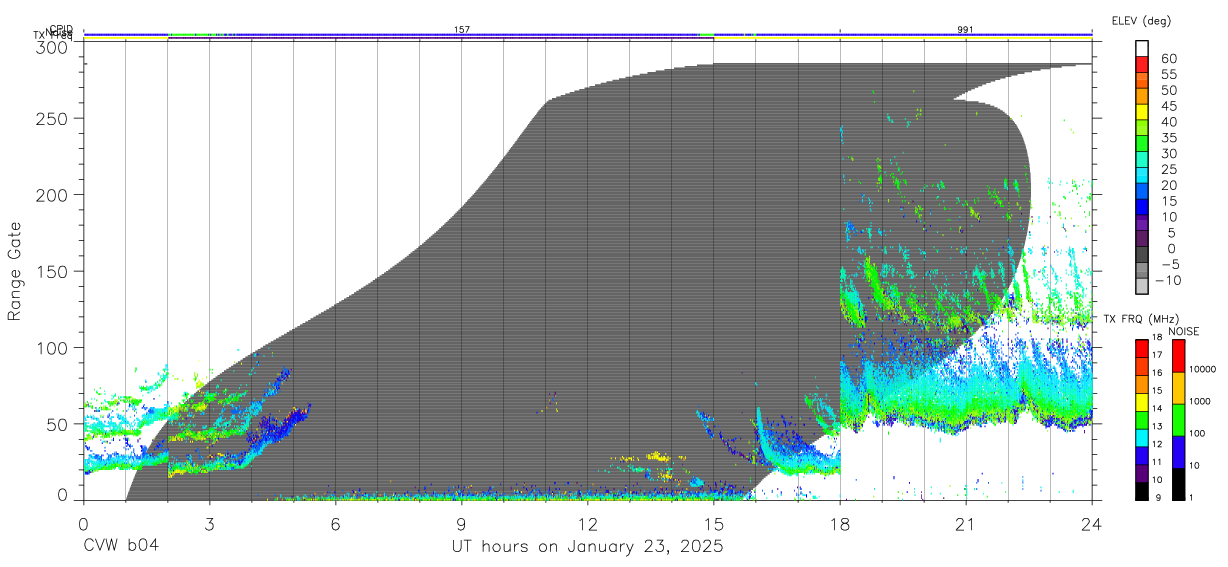Click the light gray bottom ELEV colorbar segment
Image resolution: width=1228 pixels, height=567 pixels.
pyautogui.click(x=1143, y=286)
